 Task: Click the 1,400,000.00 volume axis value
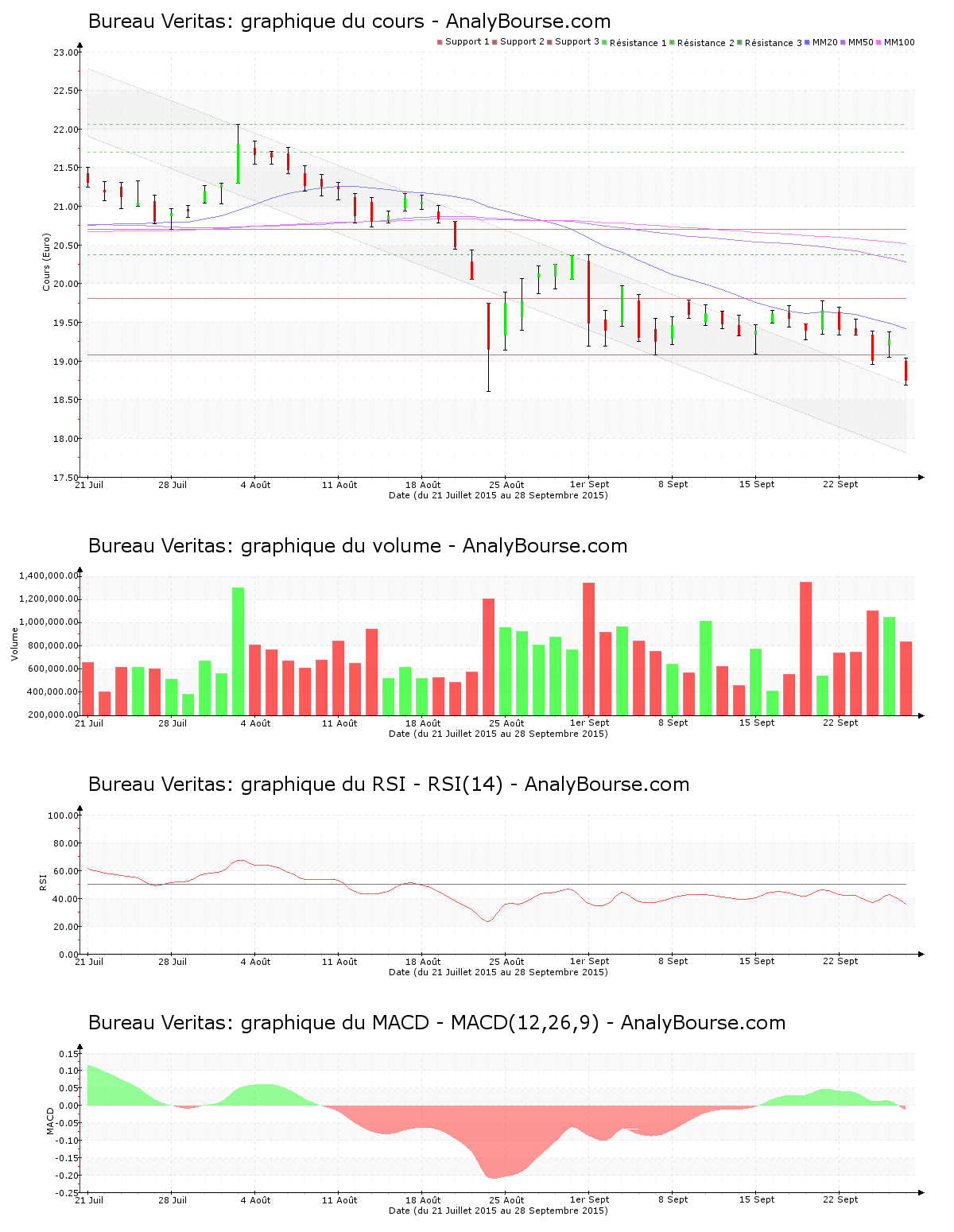[x=49, y=575]
